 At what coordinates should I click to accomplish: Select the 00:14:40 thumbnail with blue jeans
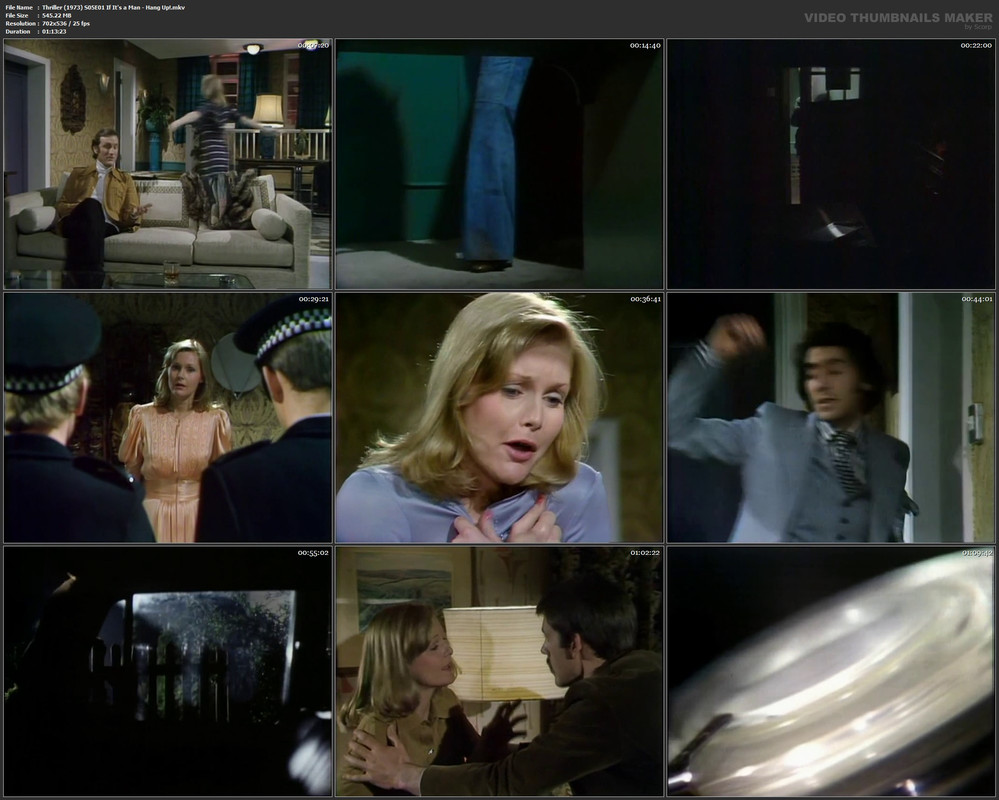500,164
